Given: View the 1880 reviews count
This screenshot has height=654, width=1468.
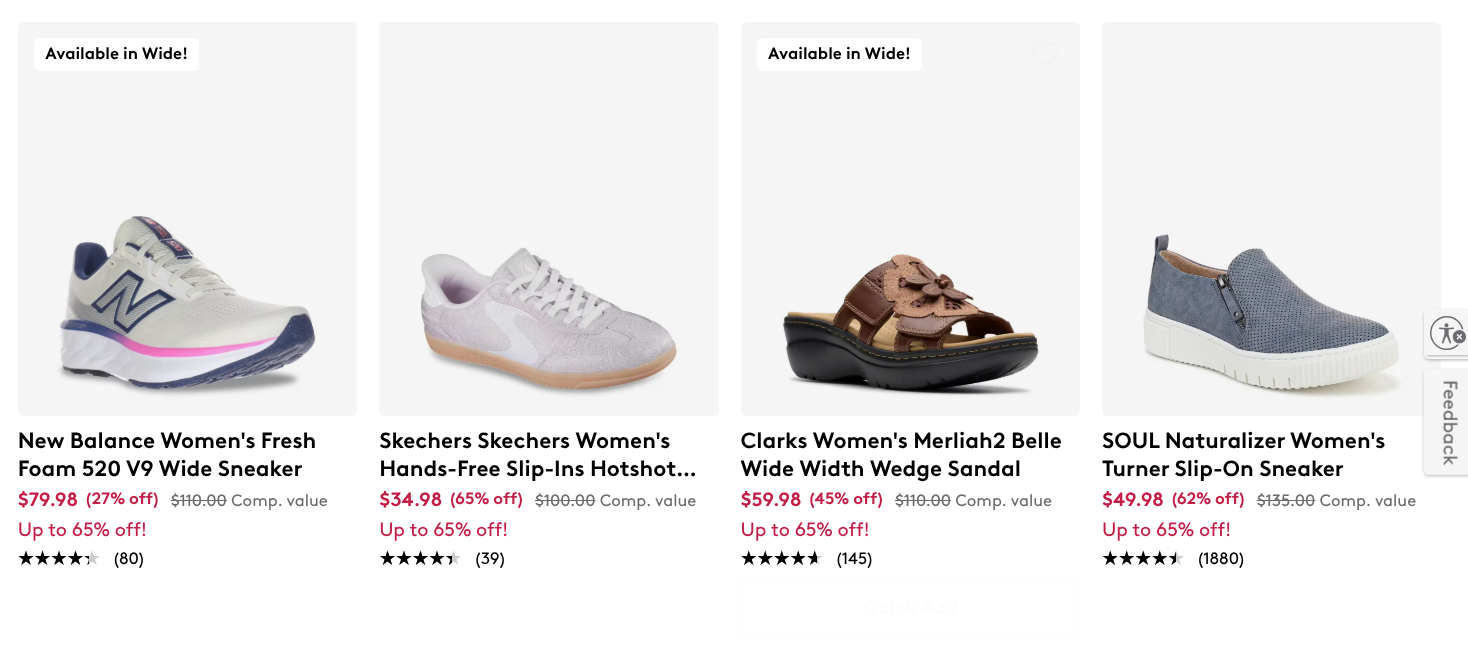Looking at the screenshot, I should [1221, 559].
